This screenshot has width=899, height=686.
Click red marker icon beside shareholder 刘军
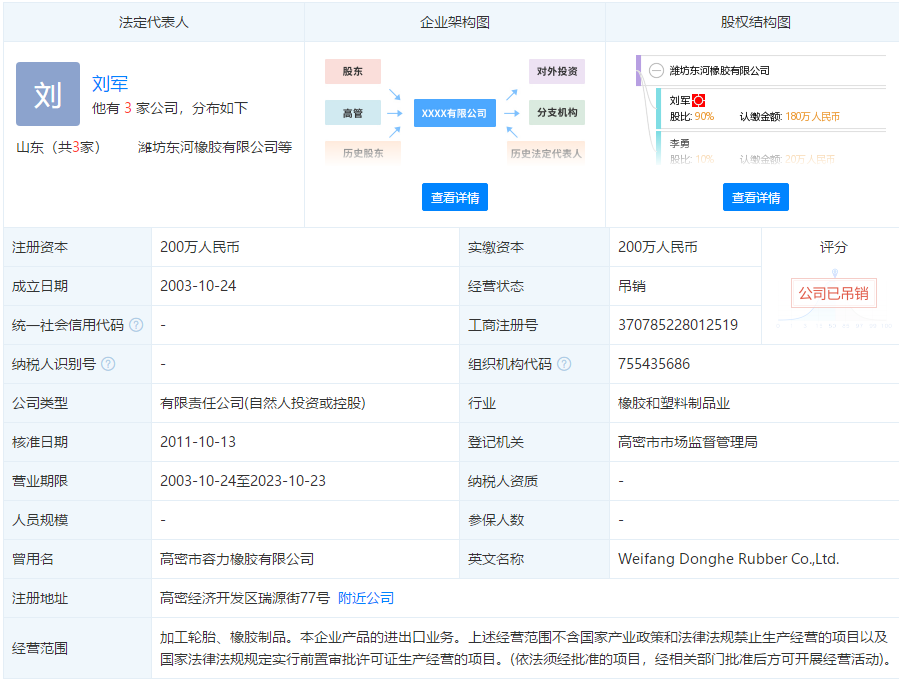pyautogui.click(x=698, y=100)
